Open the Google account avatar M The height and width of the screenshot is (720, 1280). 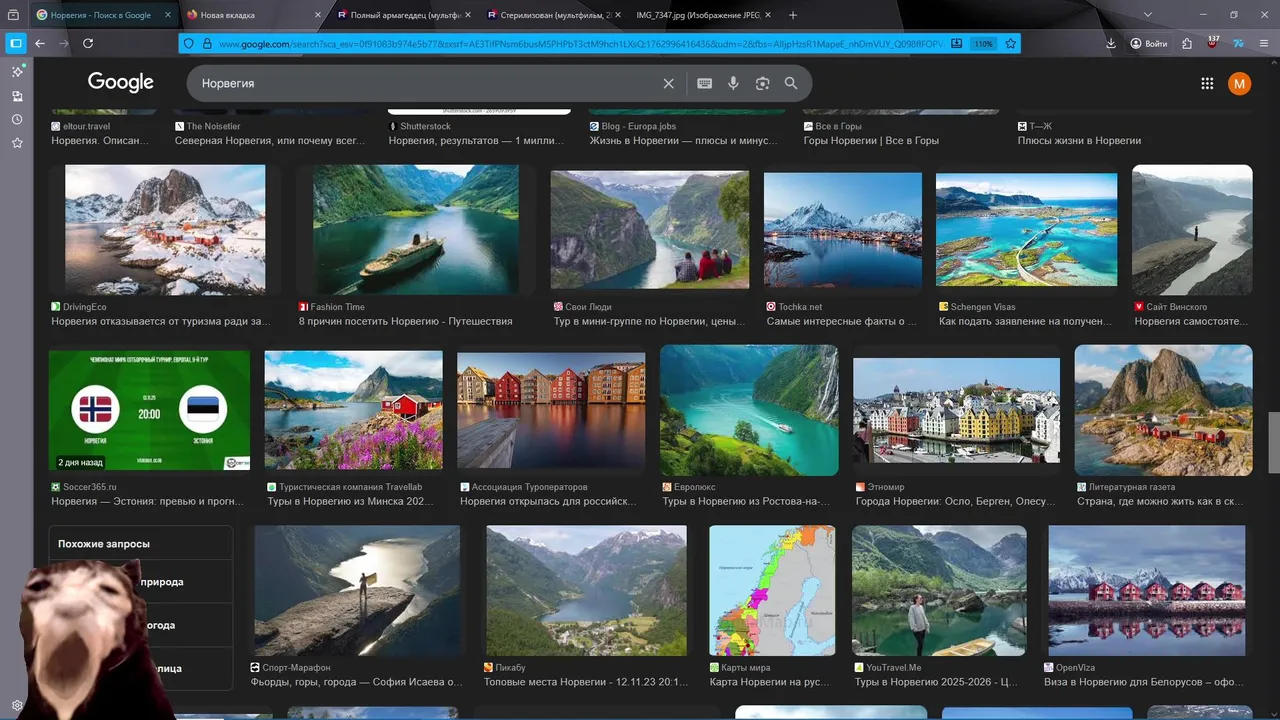tap(1239, 84)
